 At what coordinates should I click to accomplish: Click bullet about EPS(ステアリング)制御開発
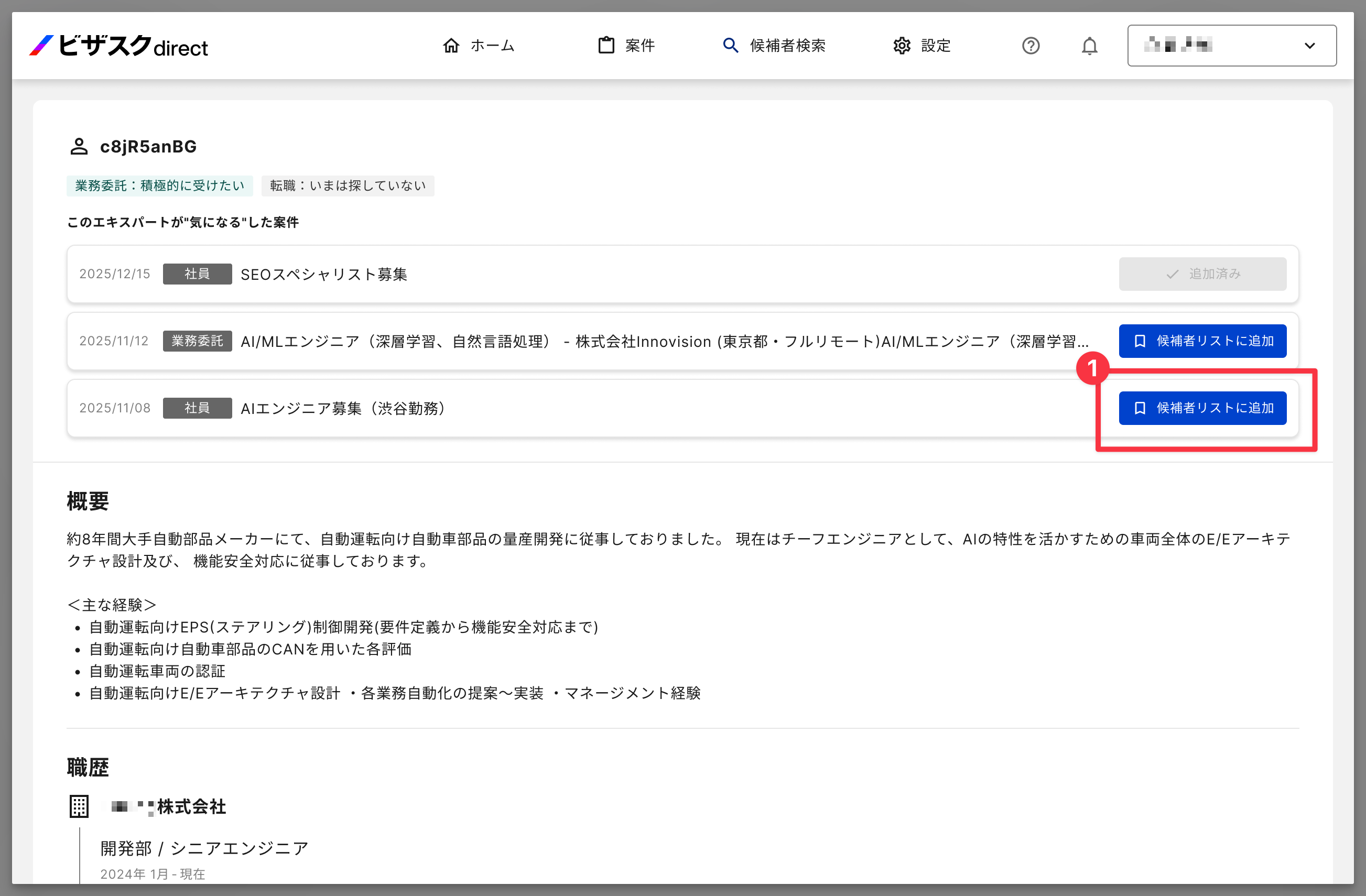pyautogui.click(x=344, y=627)
